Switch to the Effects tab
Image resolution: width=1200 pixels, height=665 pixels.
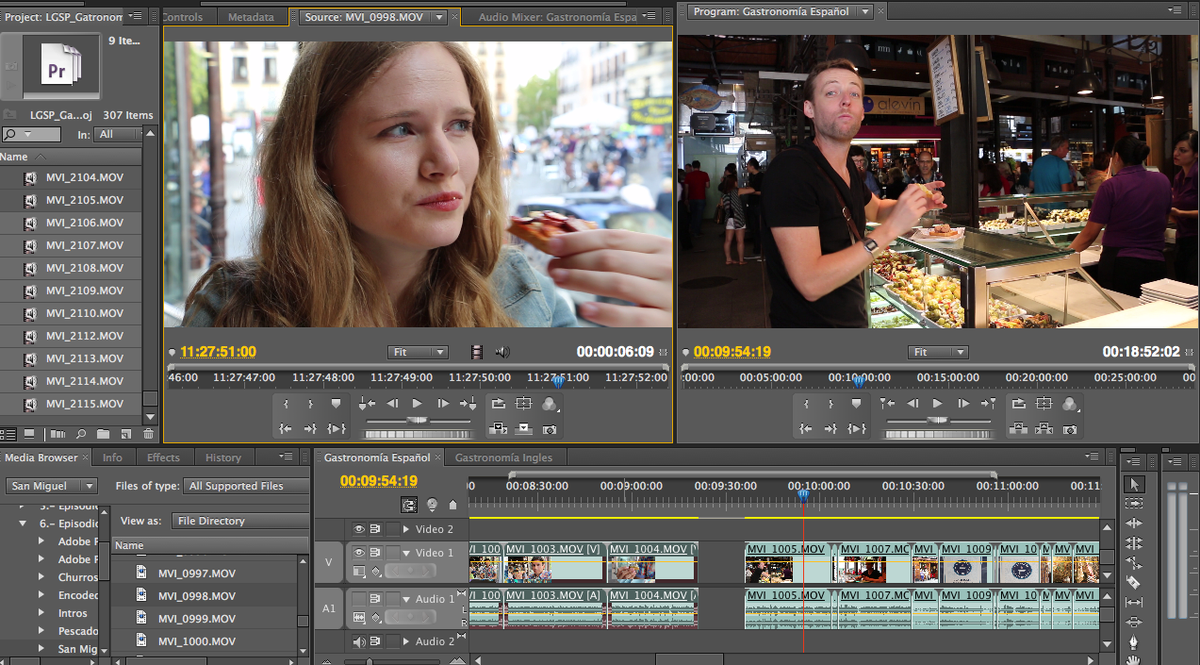pyautogui.click(x=163, y=458)
